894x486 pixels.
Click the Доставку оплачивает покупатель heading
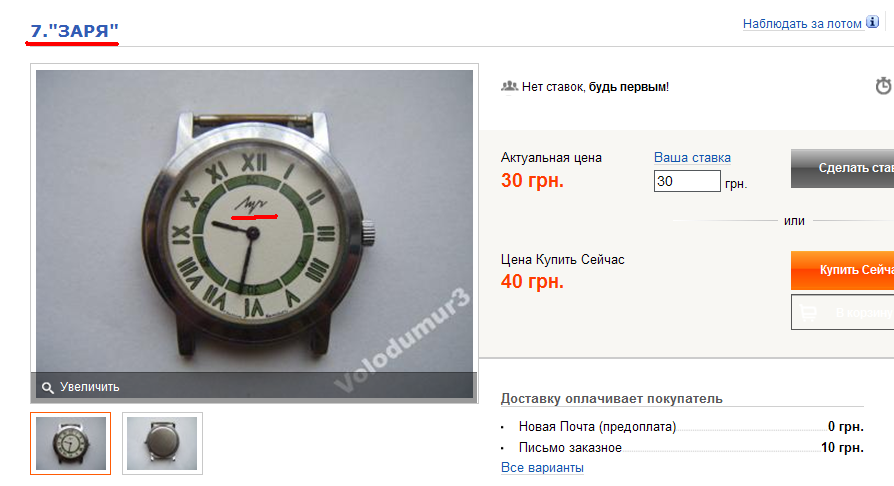pos(612,399)
